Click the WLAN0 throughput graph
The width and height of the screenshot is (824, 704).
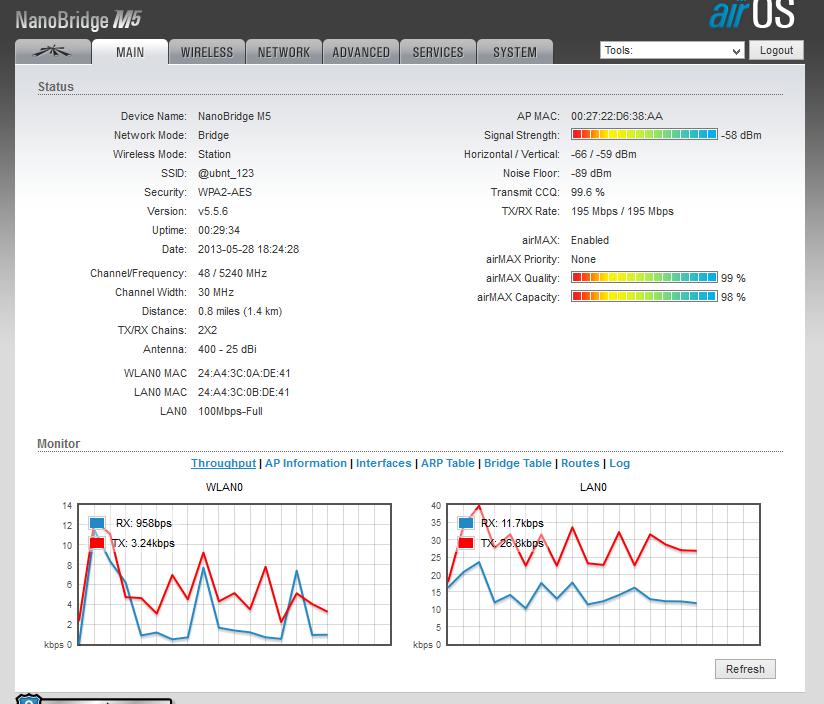coord(234,574)
